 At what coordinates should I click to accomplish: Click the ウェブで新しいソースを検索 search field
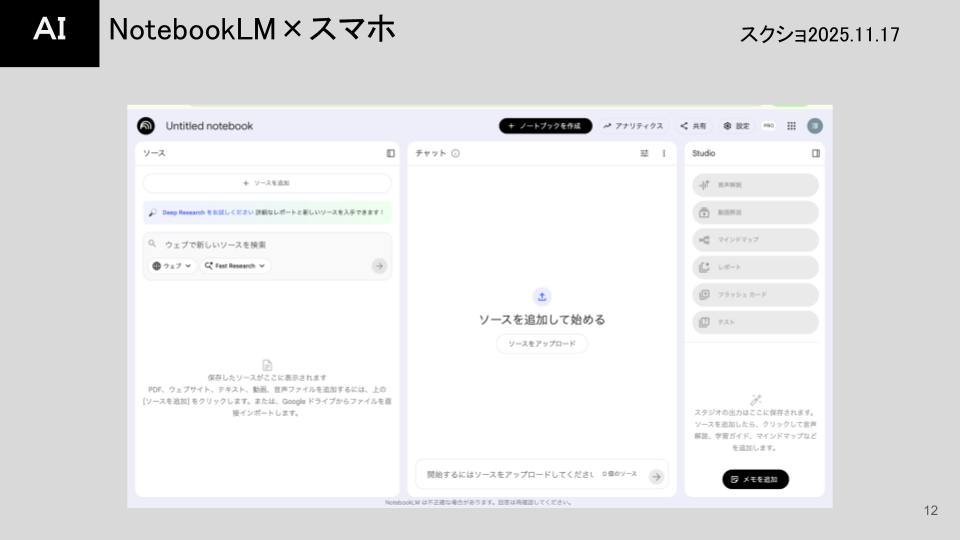pyautogui.click(x=265, y=244)
